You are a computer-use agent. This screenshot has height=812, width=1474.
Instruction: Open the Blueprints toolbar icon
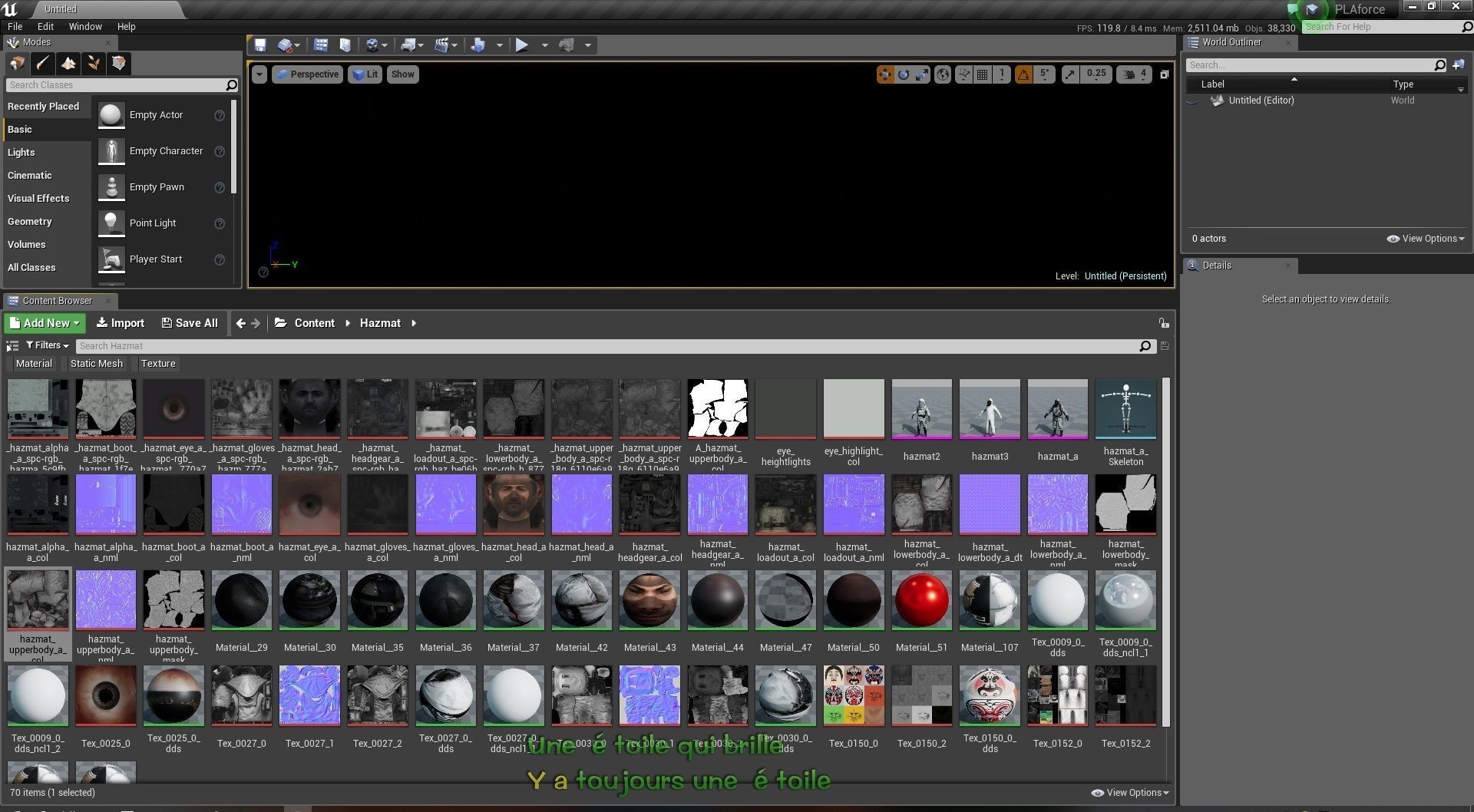409,45
